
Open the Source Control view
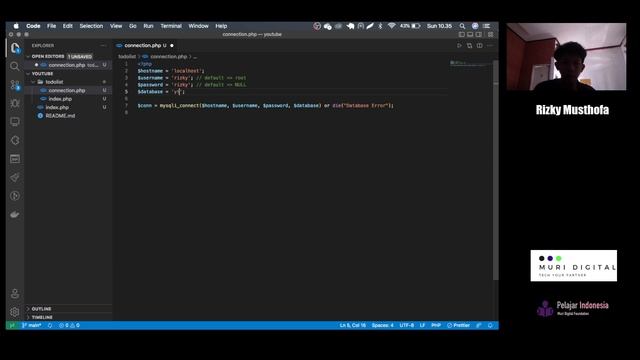click(x=15, y=85)
